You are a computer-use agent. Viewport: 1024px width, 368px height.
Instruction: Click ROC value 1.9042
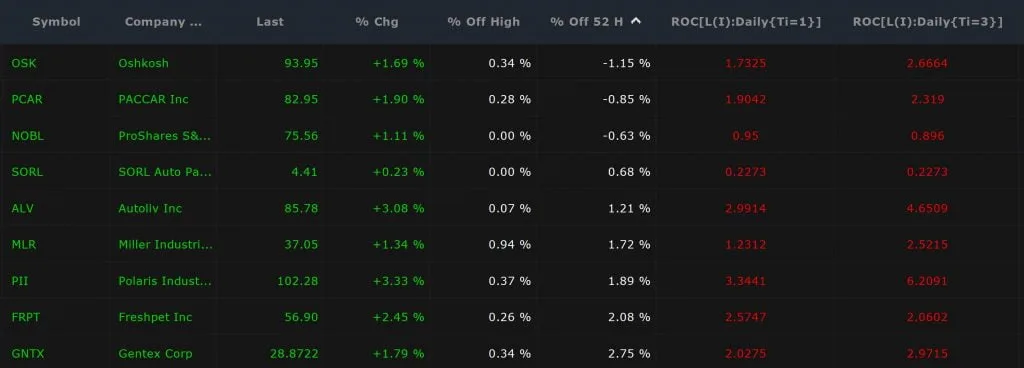coord(746,99)
